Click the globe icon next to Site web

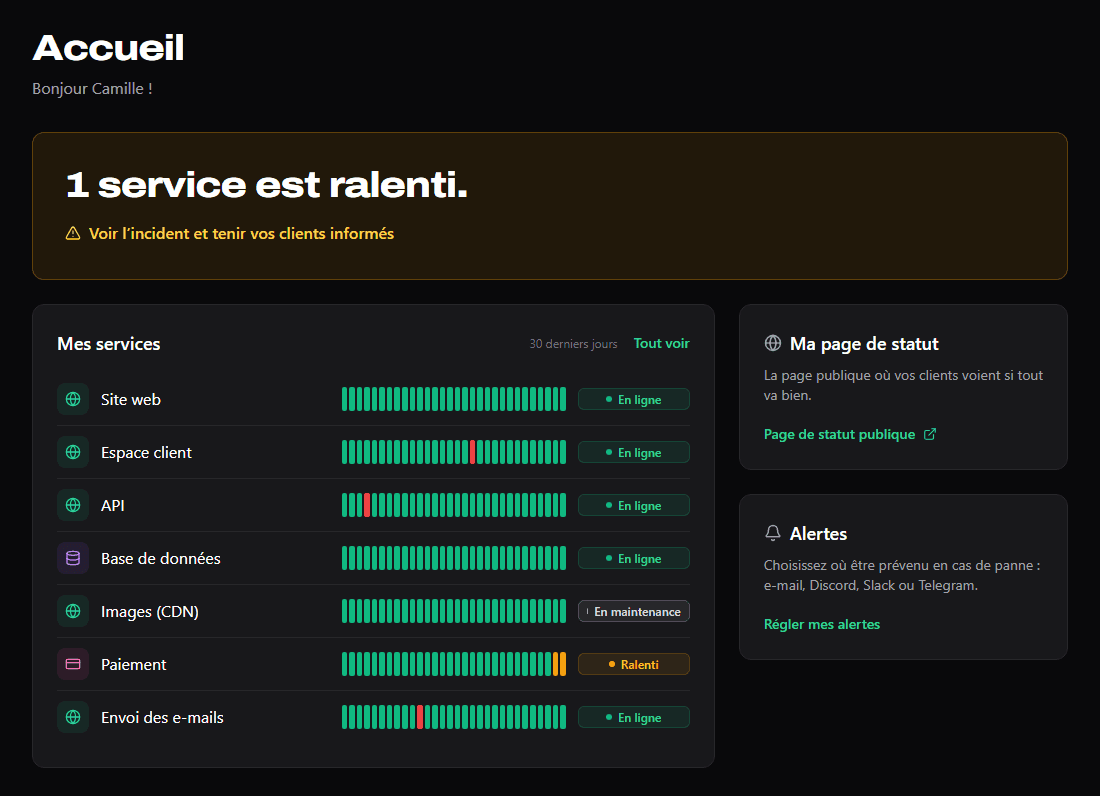click(x=73, y=399)
